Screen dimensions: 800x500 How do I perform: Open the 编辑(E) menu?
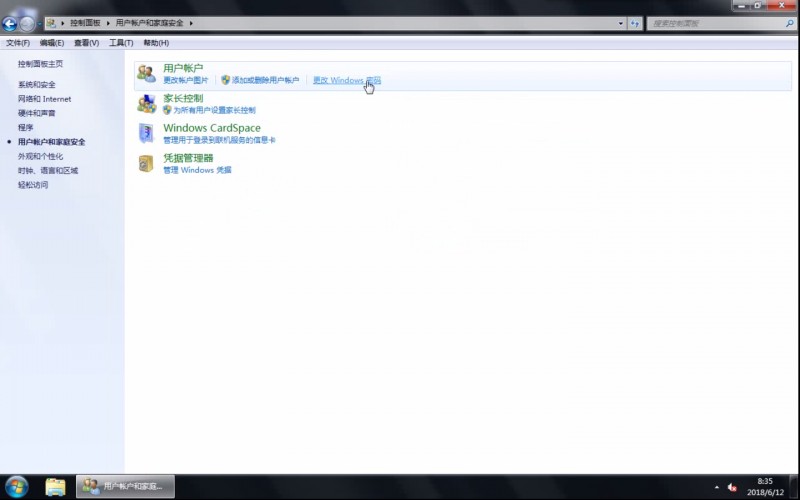52,43
